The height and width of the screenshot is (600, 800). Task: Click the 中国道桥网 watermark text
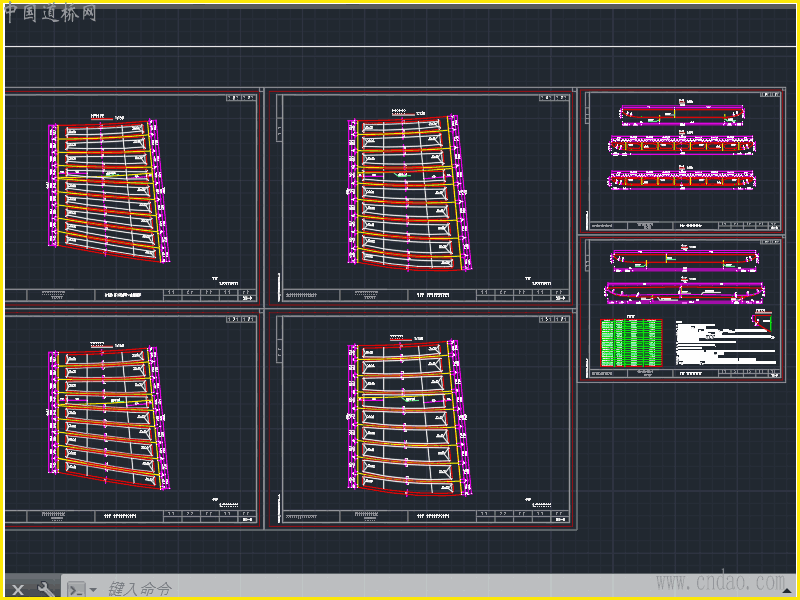50,13
